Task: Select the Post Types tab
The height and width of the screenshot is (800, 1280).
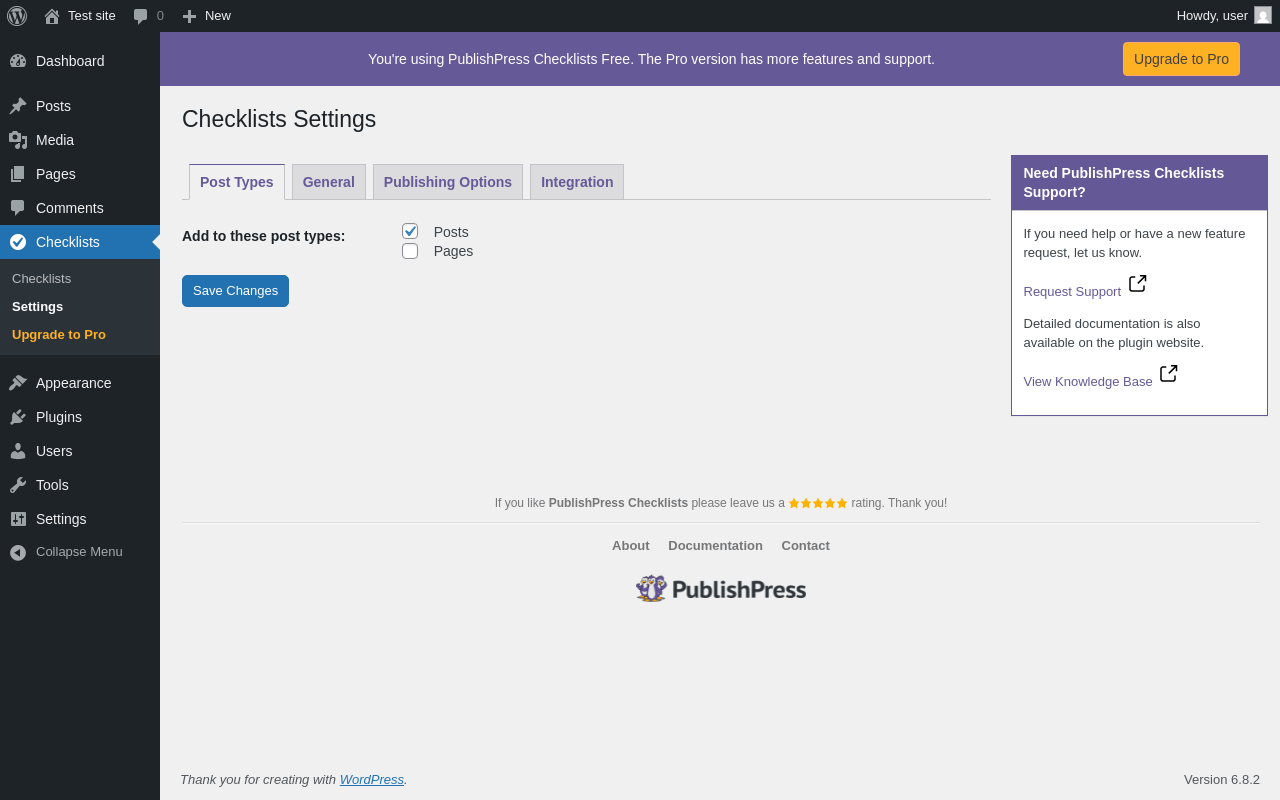Action: point(237,182)
